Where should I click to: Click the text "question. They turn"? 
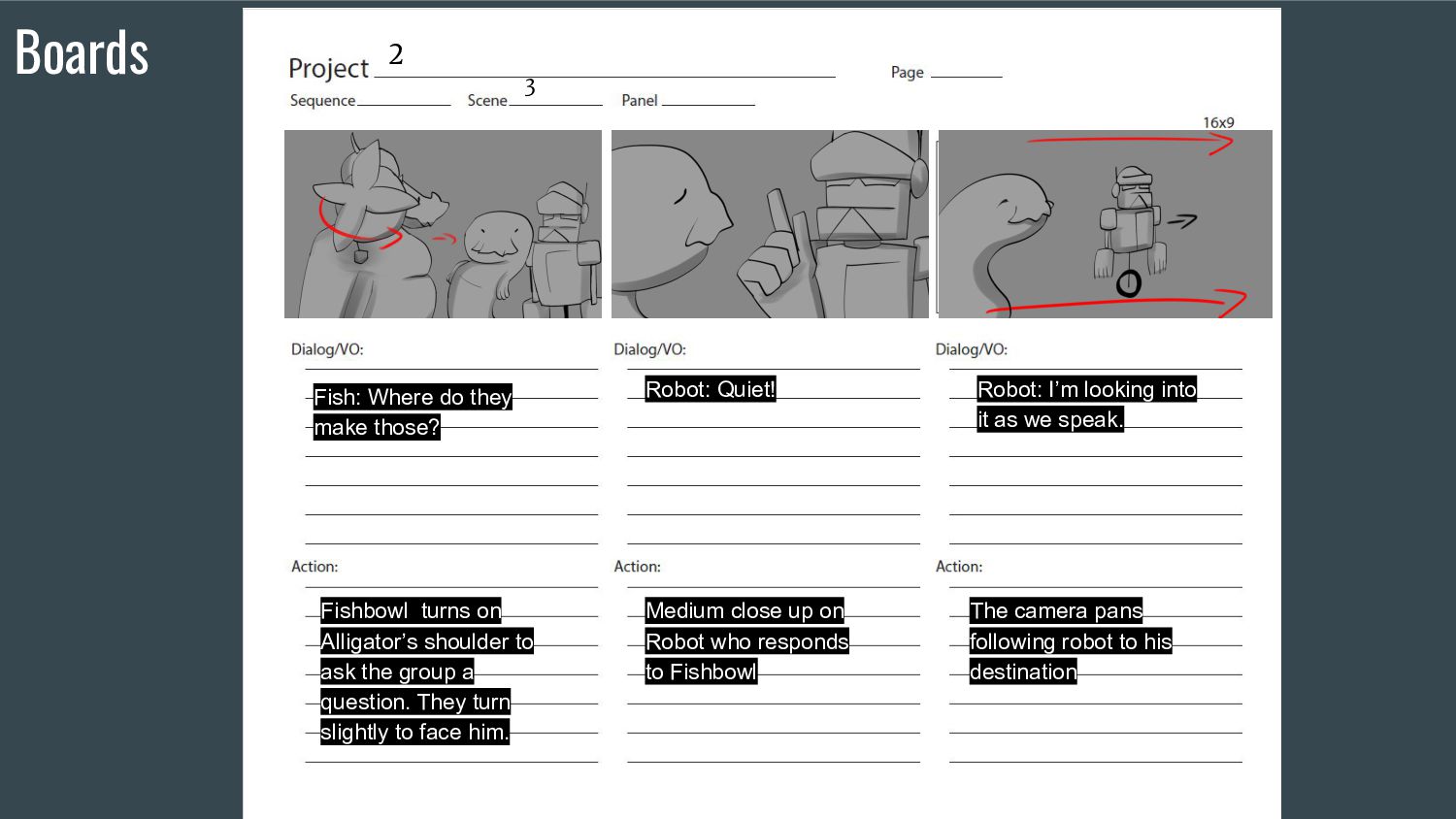(415, 702)
